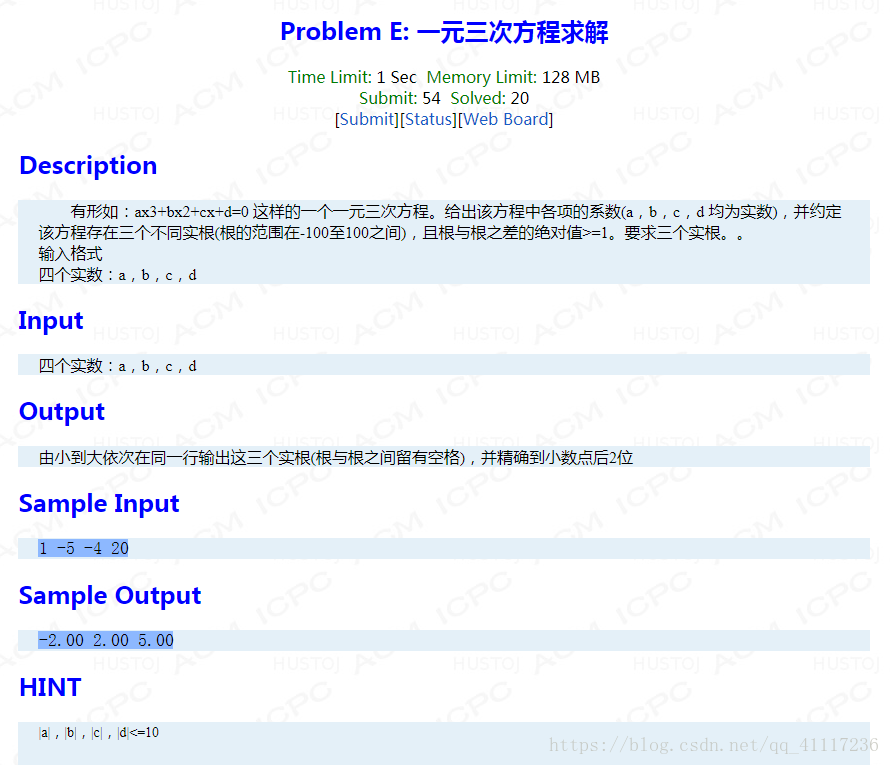Click the 'Solved: 20' count
This screenshot has width=890, height=765.
(489, 98)
